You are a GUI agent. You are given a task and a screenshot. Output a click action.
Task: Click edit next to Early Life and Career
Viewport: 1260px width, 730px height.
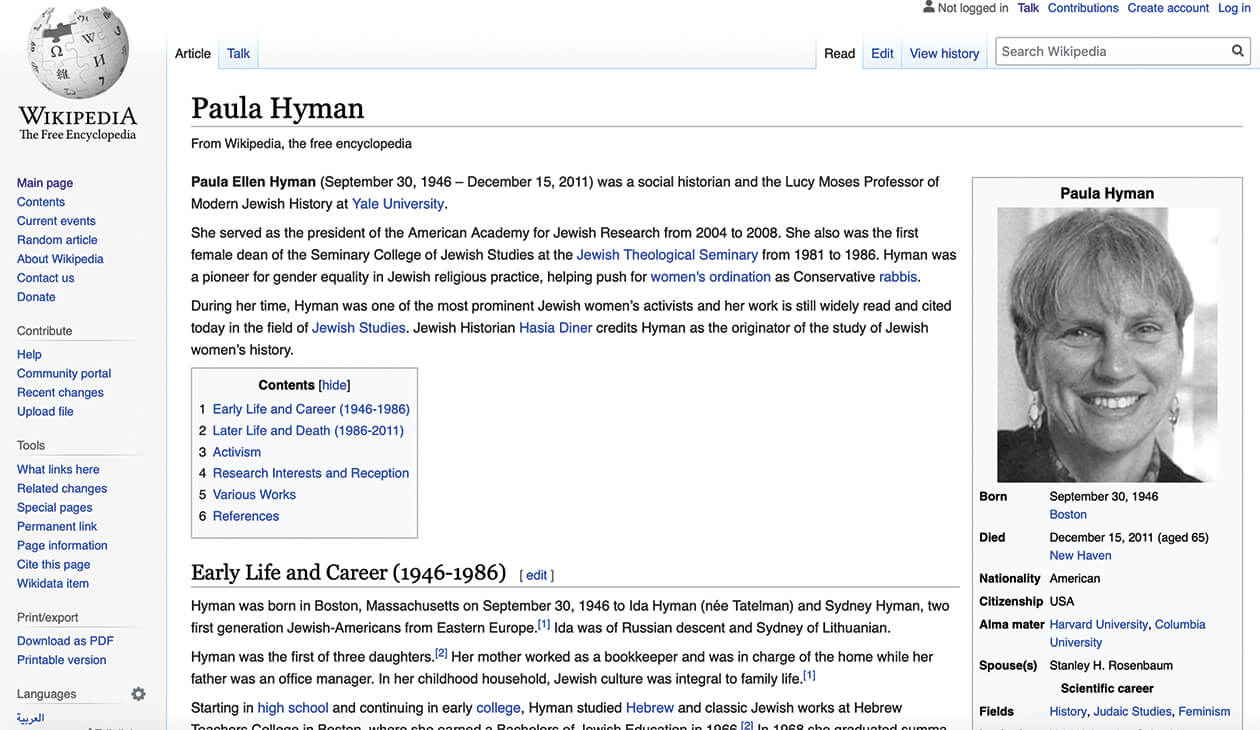coord(536,575)
